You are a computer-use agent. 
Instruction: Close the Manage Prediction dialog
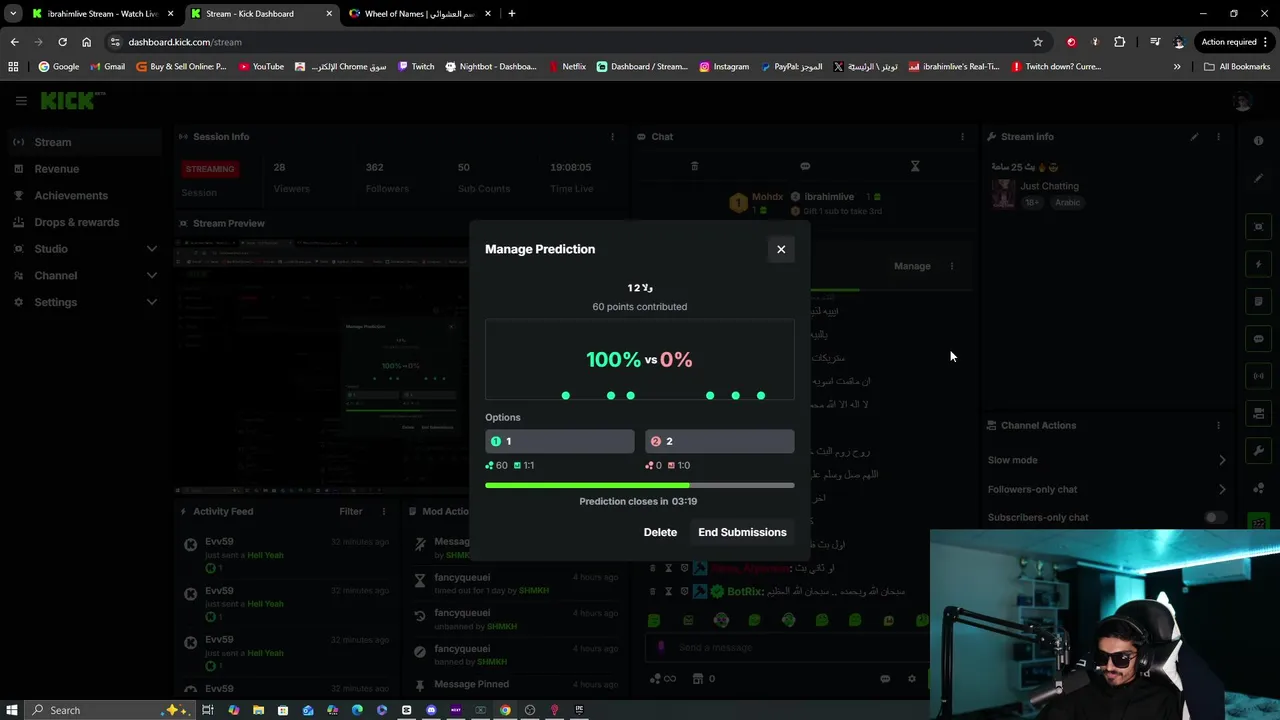pos(781,249)
